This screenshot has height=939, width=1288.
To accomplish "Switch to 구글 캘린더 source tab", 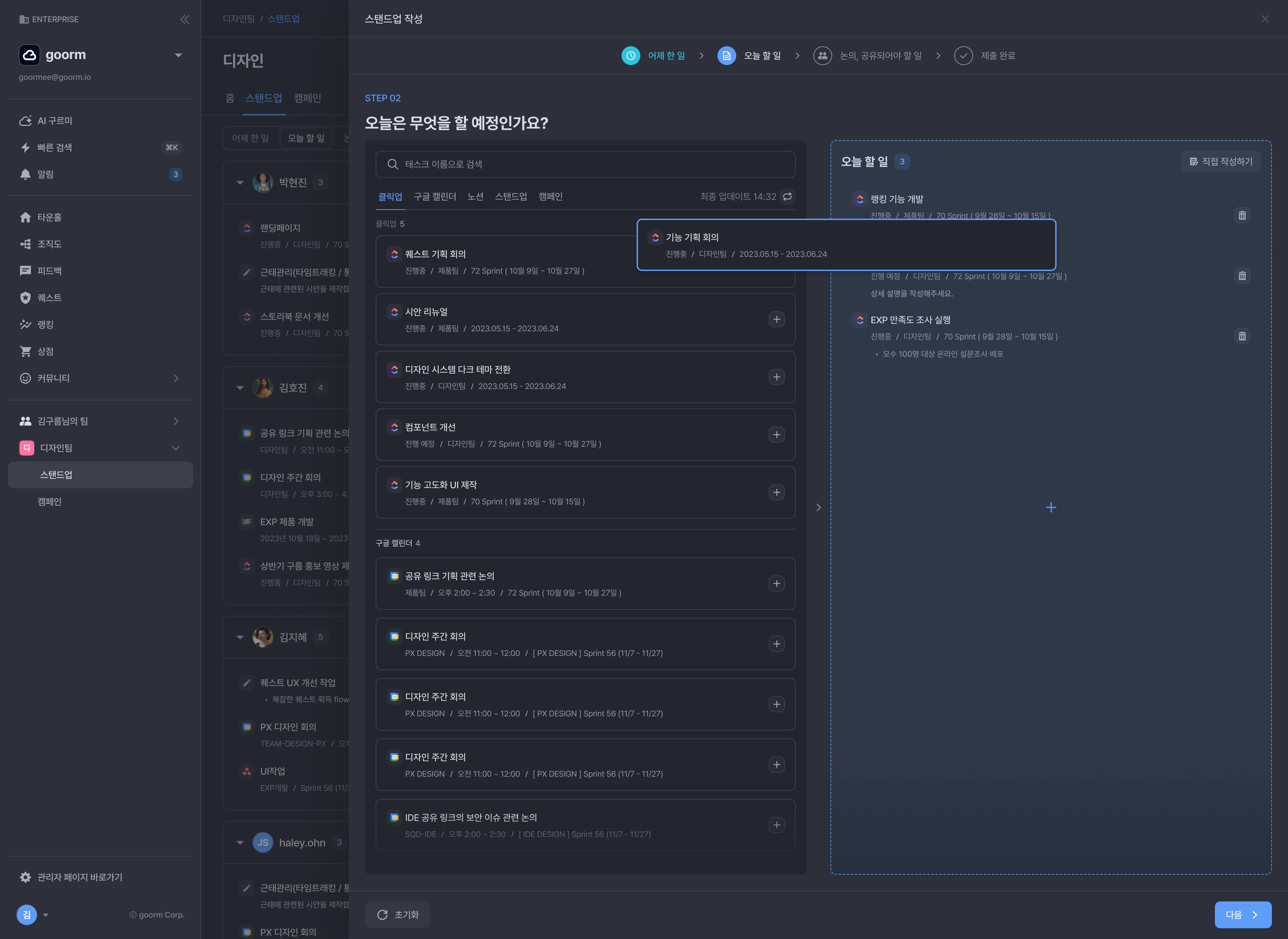I will coord(435,197).
